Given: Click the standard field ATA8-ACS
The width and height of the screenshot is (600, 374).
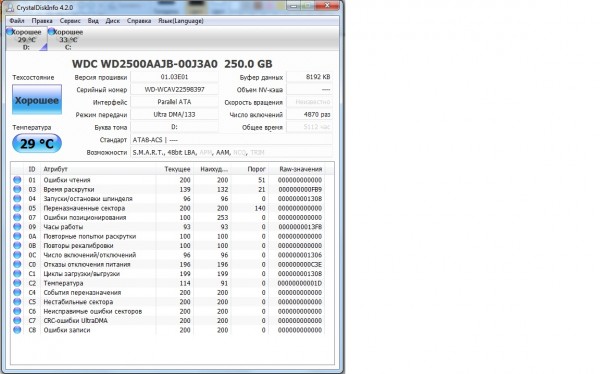Looking at the screenshot, I should (232, 140).
